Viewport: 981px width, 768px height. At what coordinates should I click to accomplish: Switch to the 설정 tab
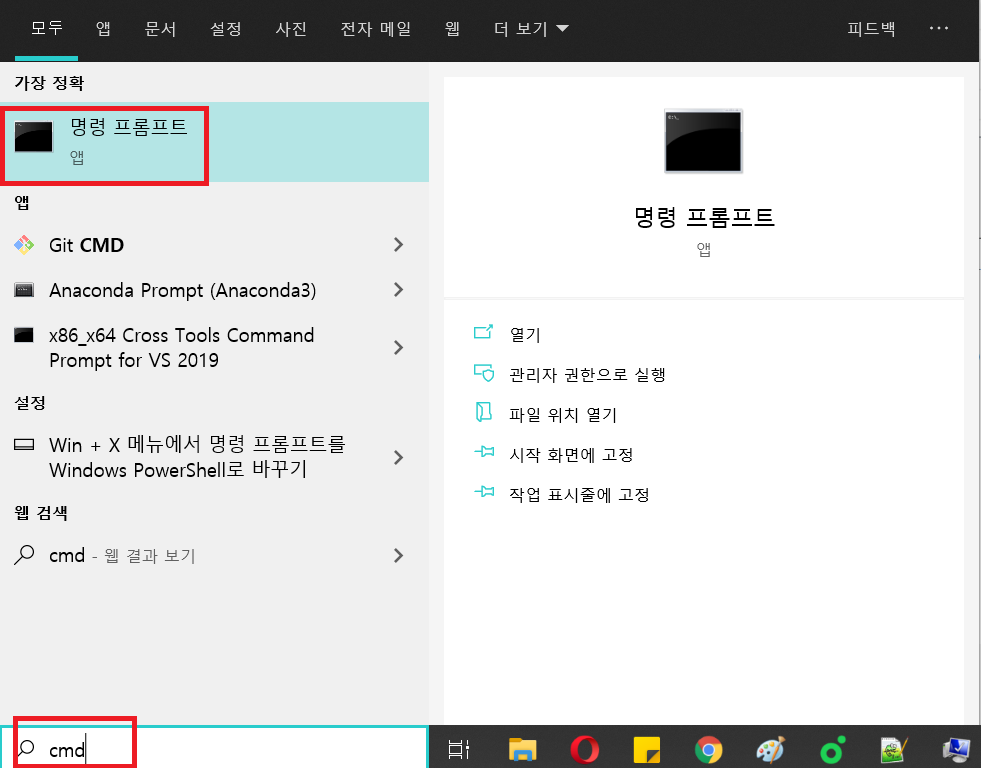226,29
